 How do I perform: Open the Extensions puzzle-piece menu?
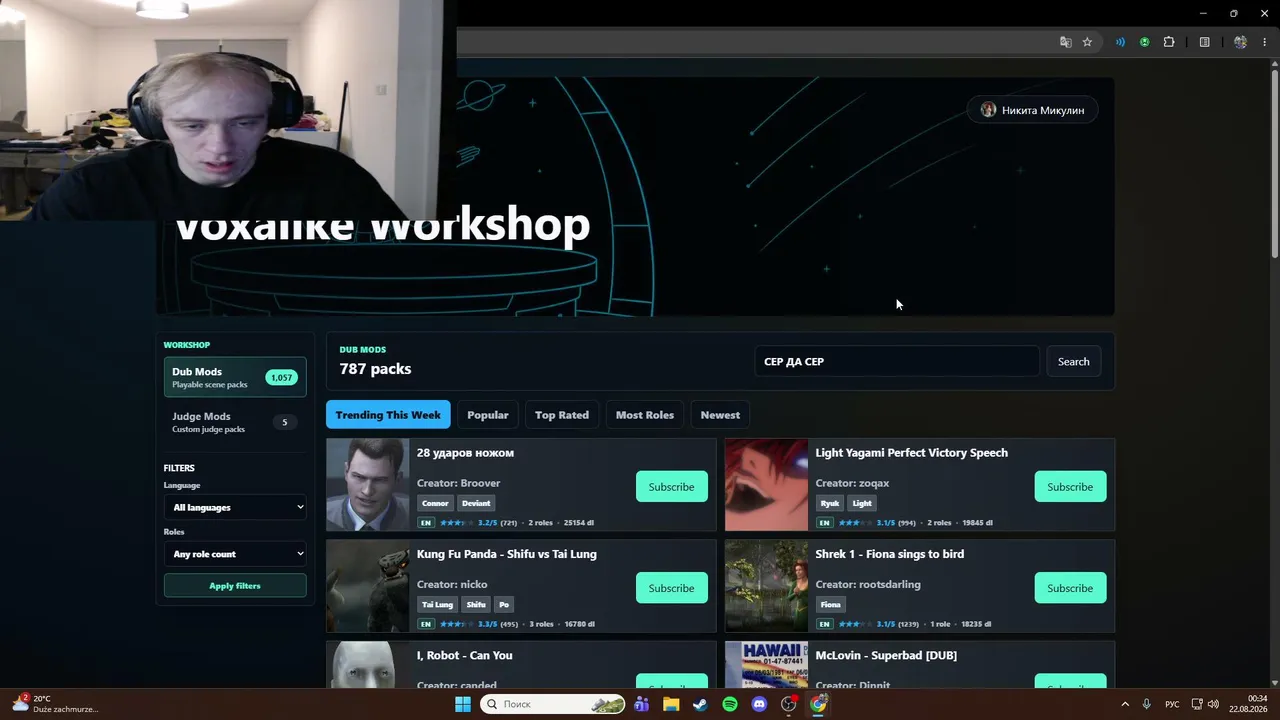point(1169,42)
